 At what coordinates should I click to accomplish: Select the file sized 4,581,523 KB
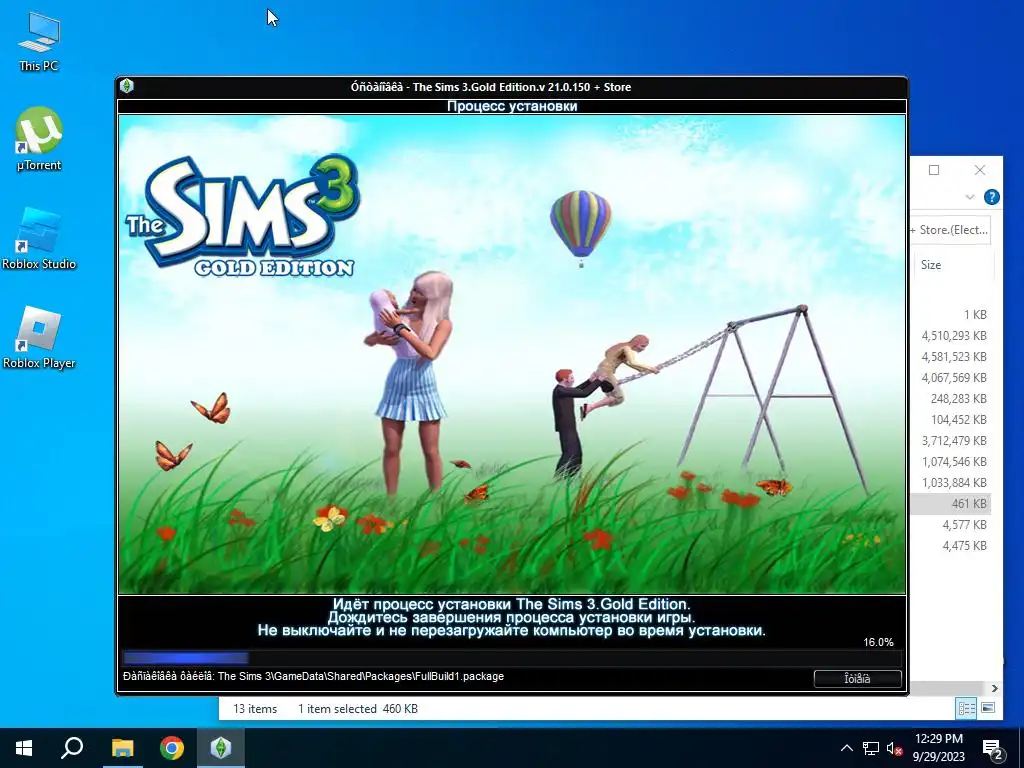(952, 357)
